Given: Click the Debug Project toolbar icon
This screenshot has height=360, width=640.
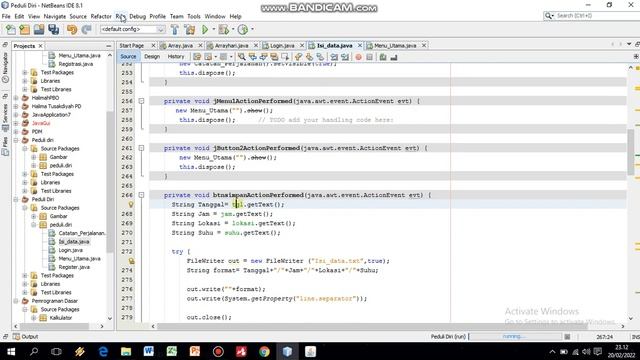Looking at the screenshot, I should click(223, 29).
